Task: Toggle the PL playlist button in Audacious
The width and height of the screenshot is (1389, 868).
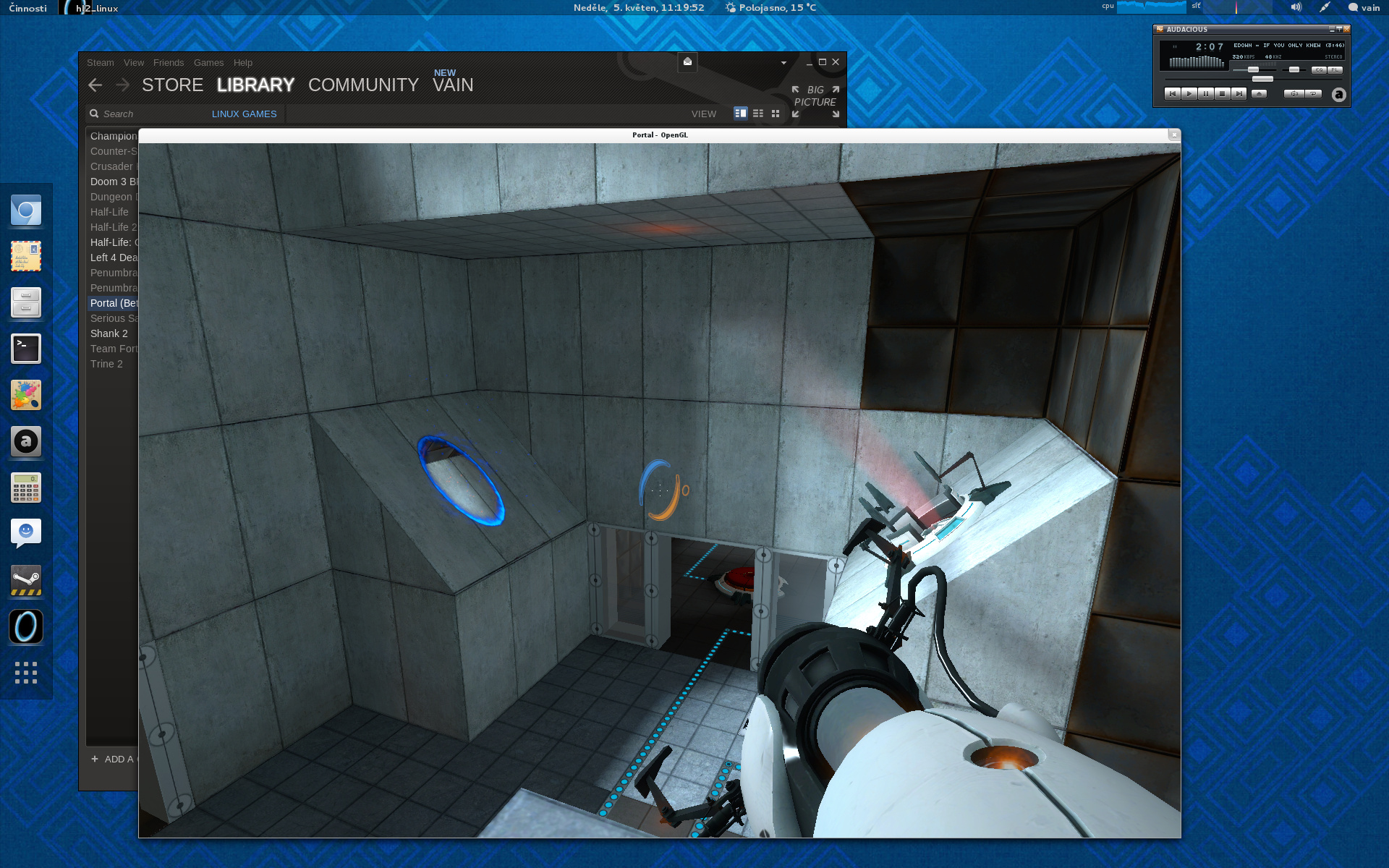Action: 1335,70
